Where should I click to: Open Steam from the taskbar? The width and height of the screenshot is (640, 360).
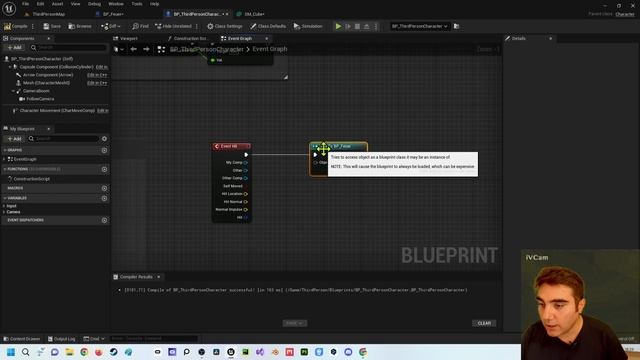tap(113, 352)
